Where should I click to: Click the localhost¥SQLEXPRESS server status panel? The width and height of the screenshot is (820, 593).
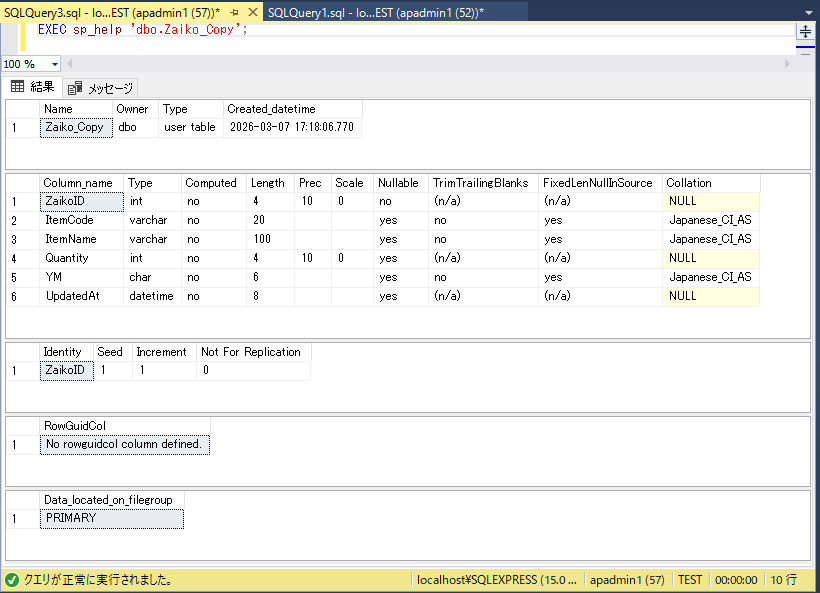click(x=497, y=580)
